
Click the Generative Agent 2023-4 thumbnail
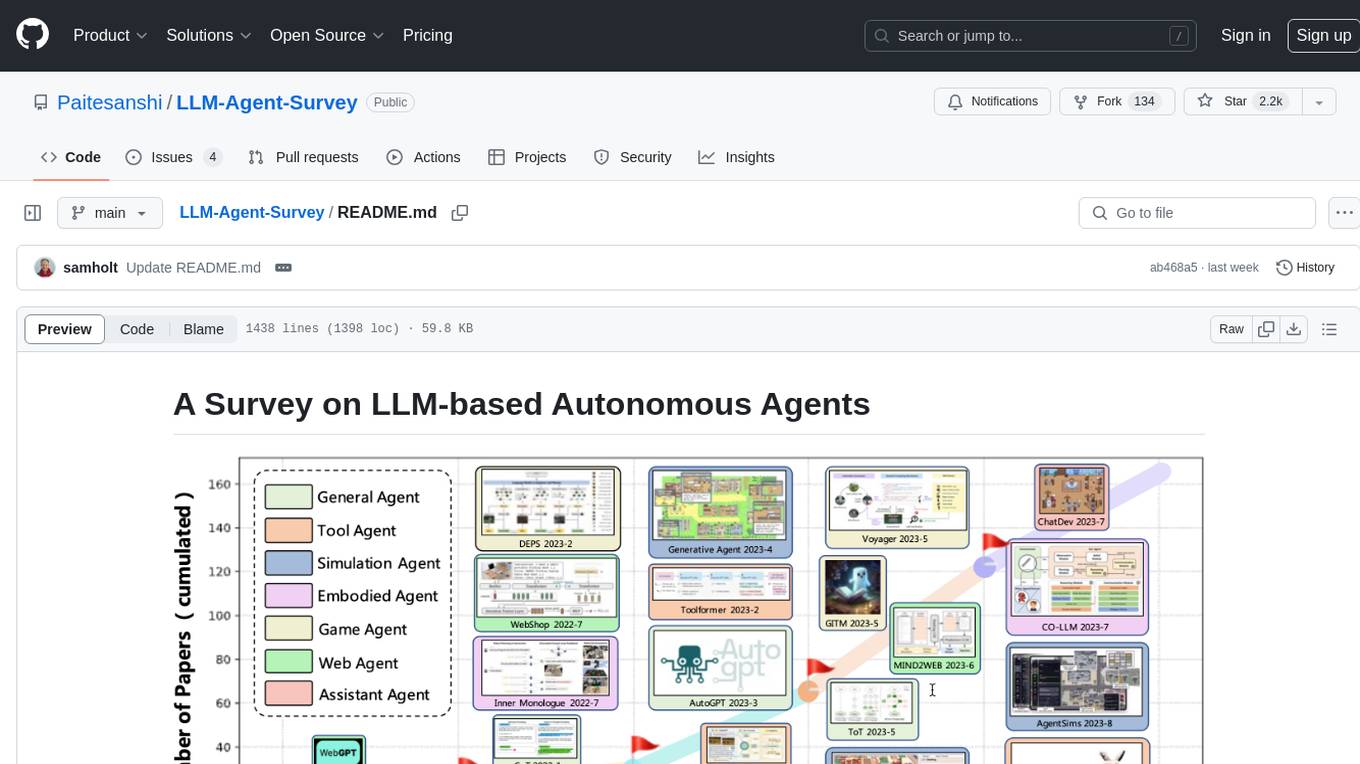720,512
